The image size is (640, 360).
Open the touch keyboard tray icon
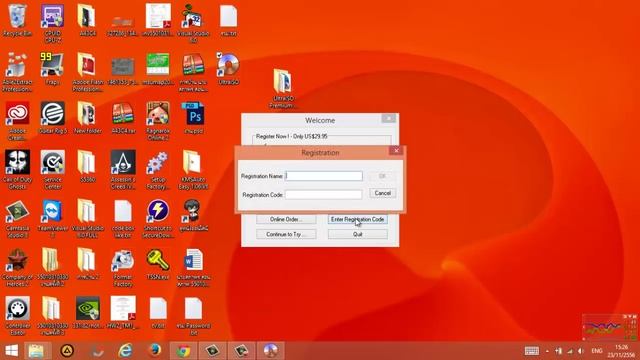[x=531, y=351]
